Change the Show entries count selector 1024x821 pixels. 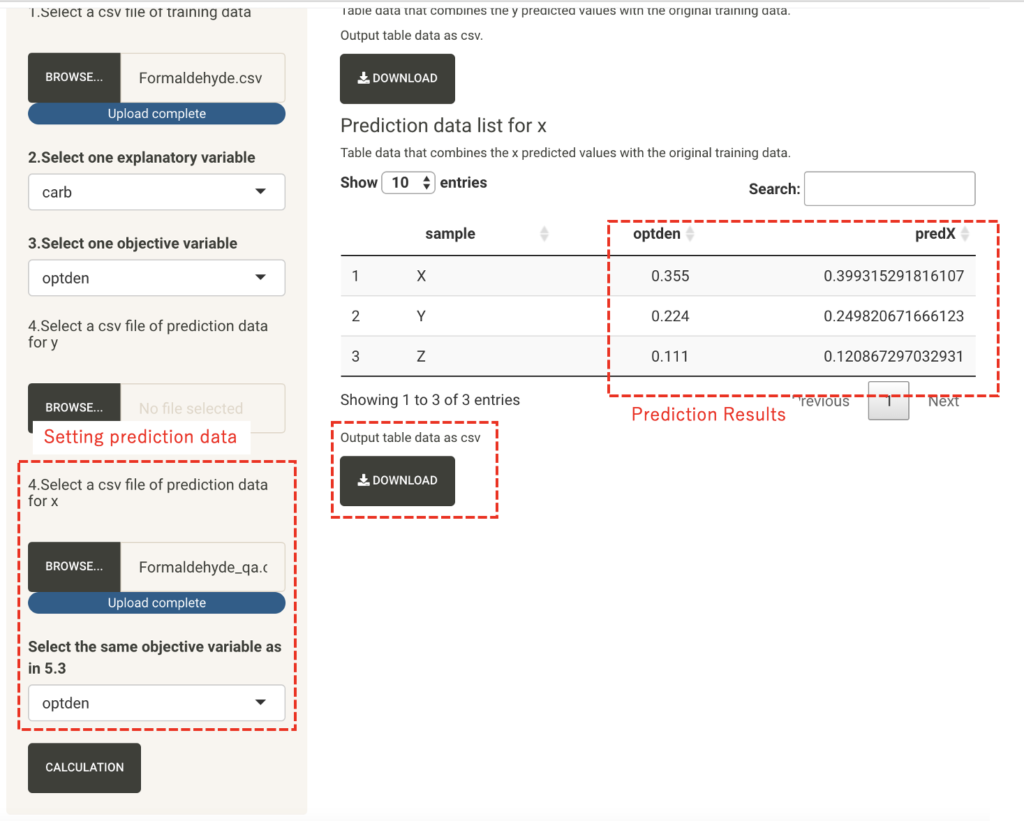tap(409, 183)
